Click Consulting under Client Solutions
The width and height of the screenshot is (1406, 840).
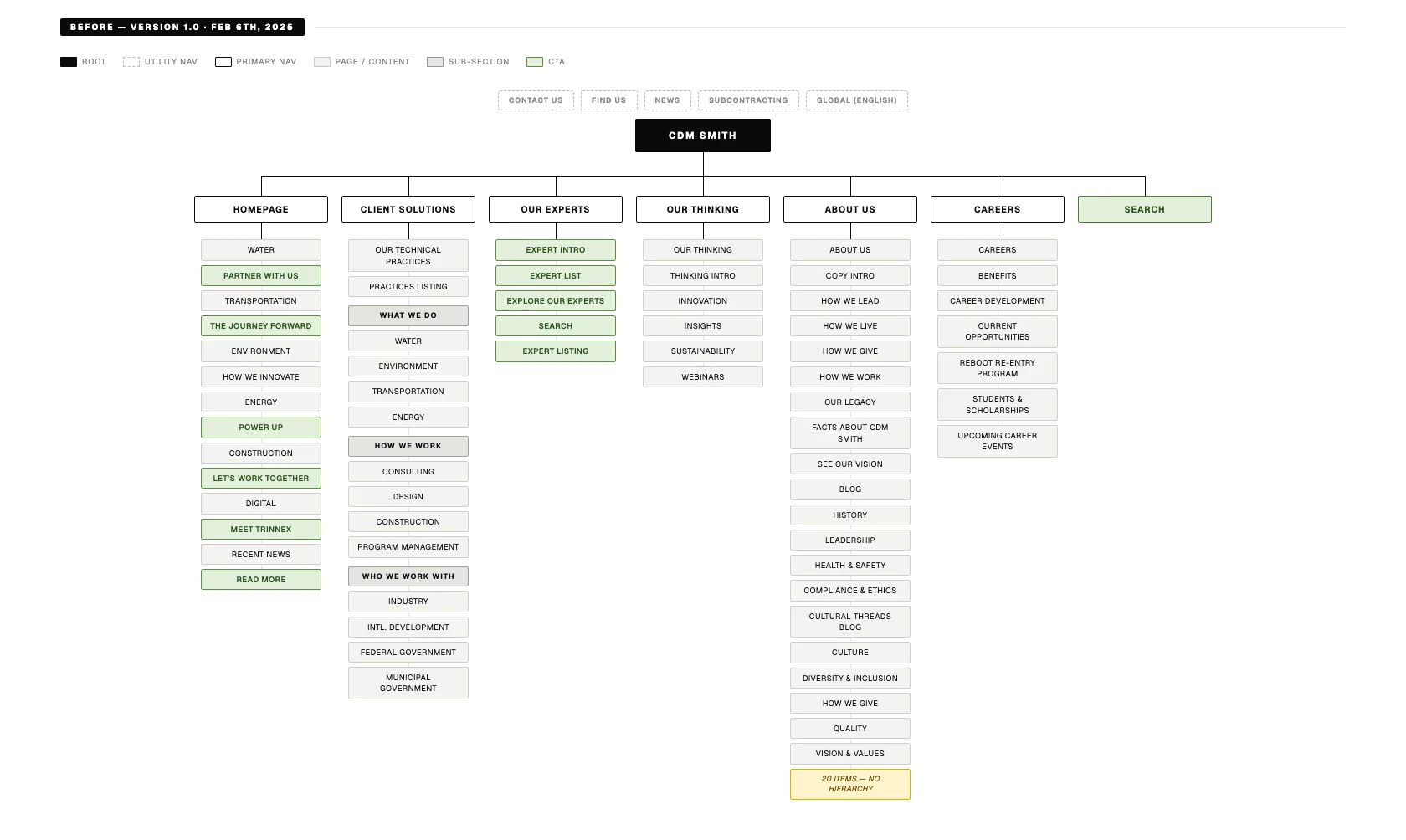point(408,472)
